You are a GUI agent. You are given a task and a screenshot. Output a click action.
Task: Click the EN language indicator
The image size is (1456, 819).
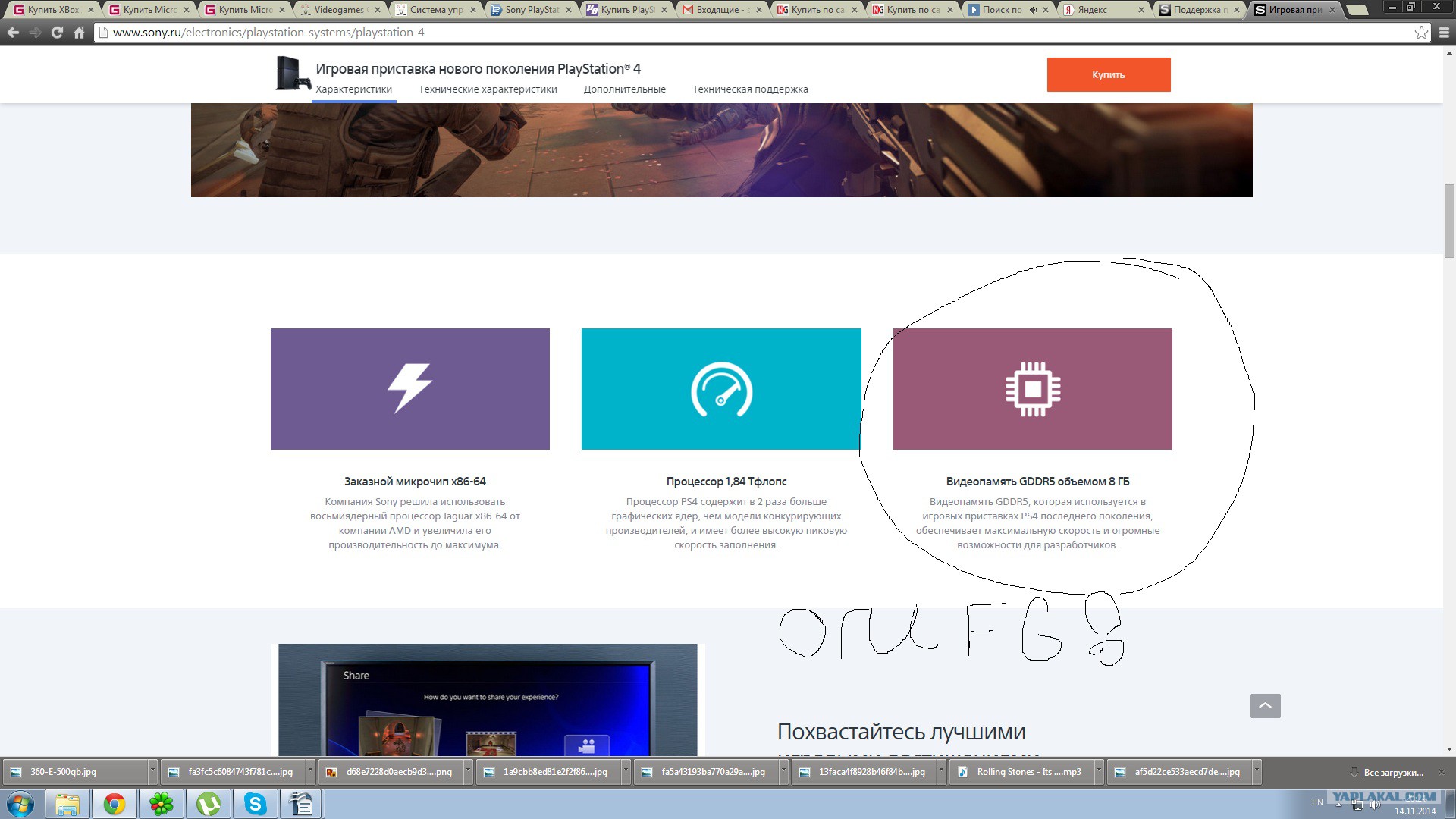tap(1317, 802)
